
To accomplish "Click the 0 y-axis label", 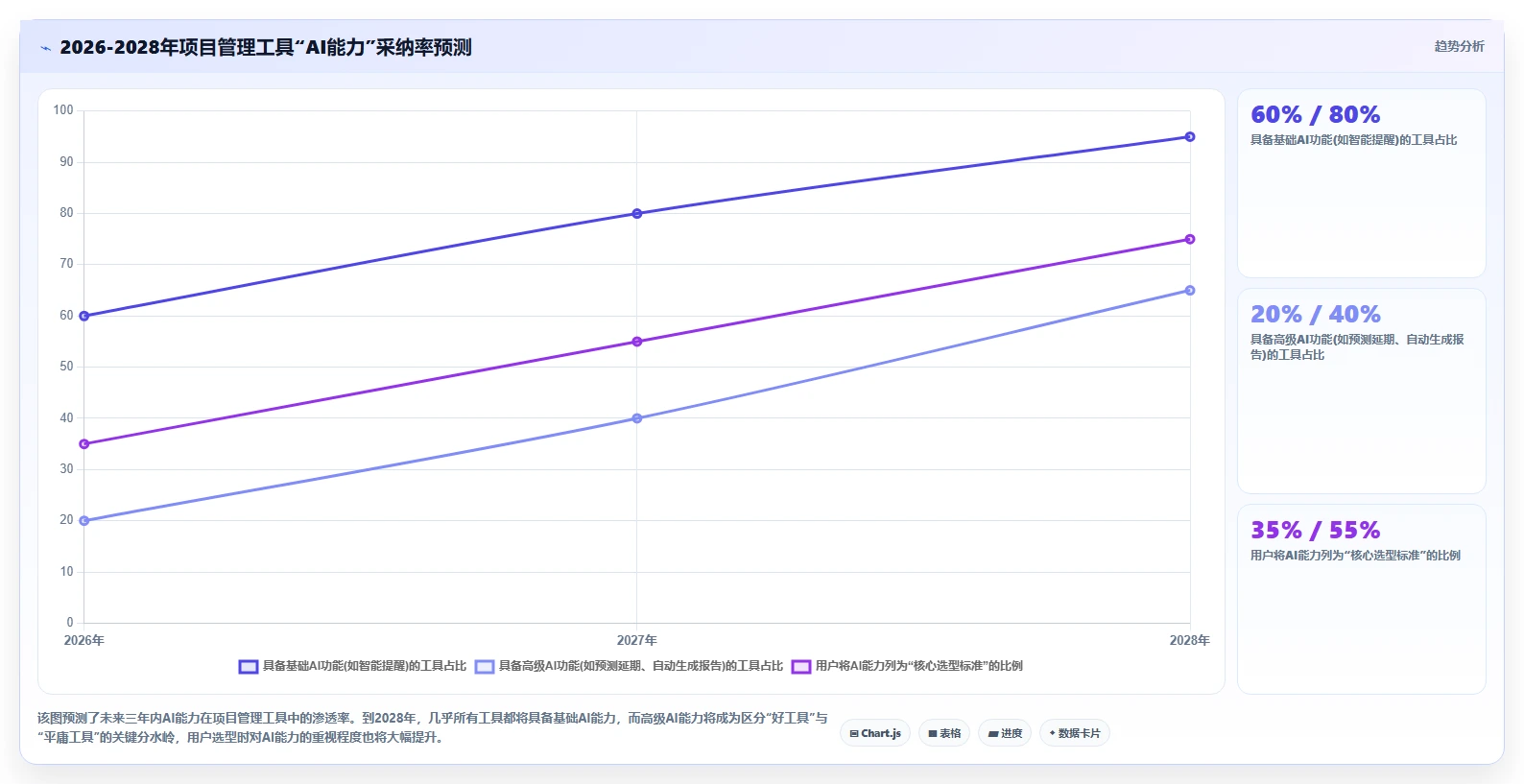I will tap(70, 623).
